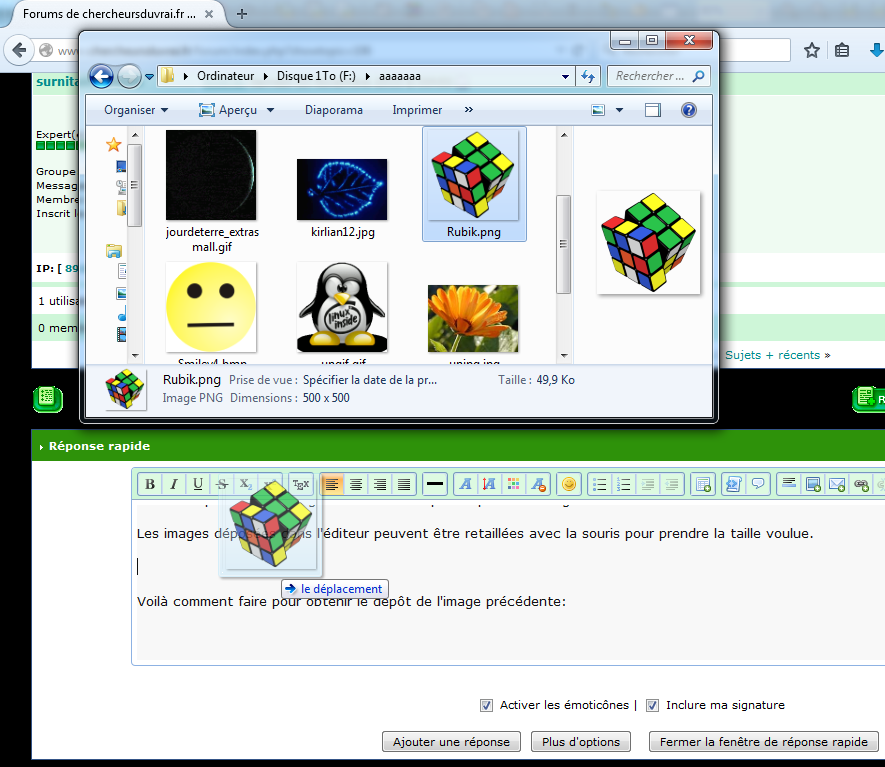Open Explorer help

tap(689, 110)
